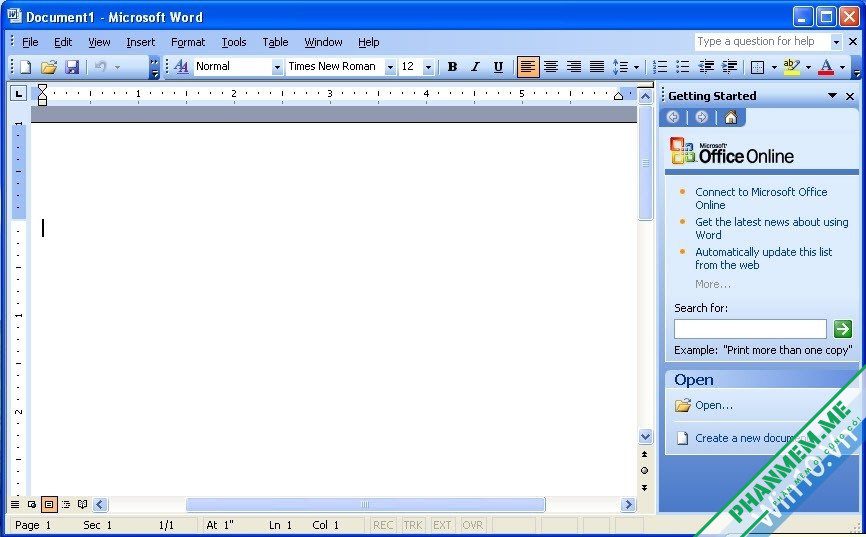Click Create a new document link
866x537 pixels.
coord(750,438)
